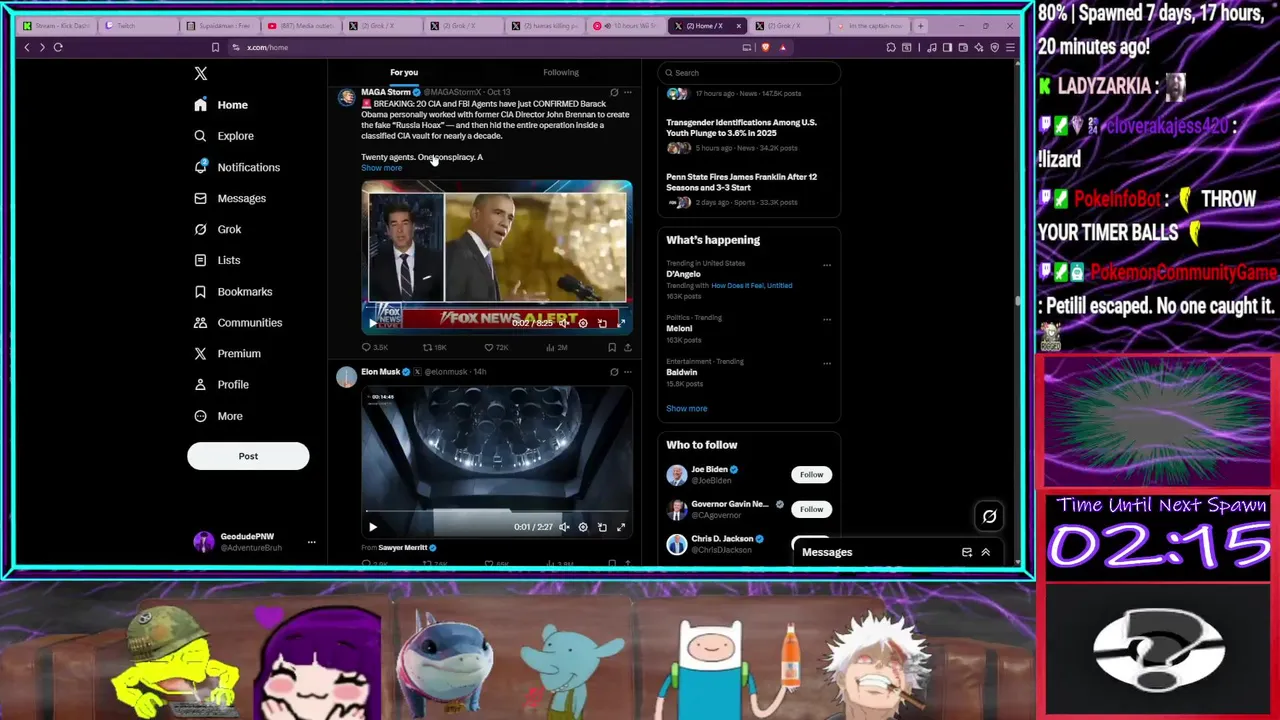Expand the Messages drawer
The width and height of the screenshot is (1280, 720).
(985, 552)
